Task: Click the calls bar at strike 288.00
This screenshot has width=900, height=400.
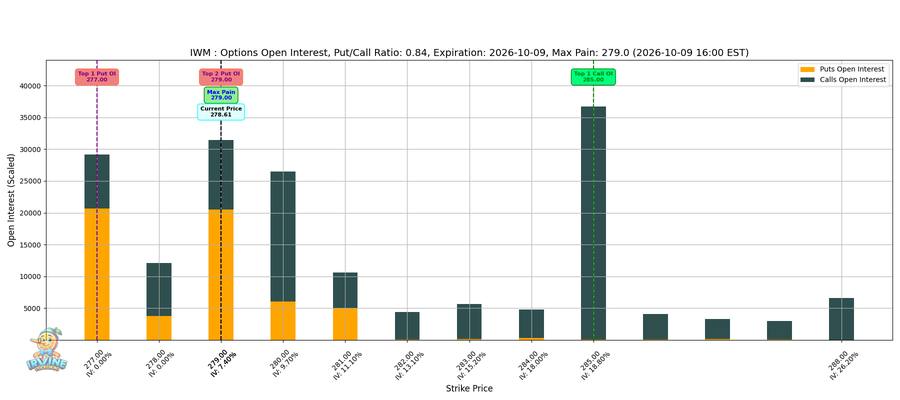Action: tap(841, 319)
